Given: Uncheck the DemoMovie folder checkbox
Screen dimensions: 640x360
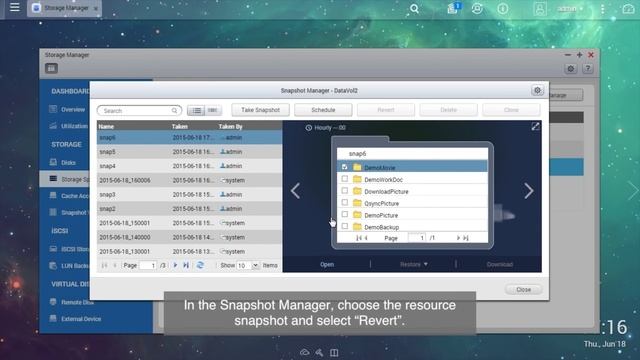Looking at the screenshot, I should (344, 167).
